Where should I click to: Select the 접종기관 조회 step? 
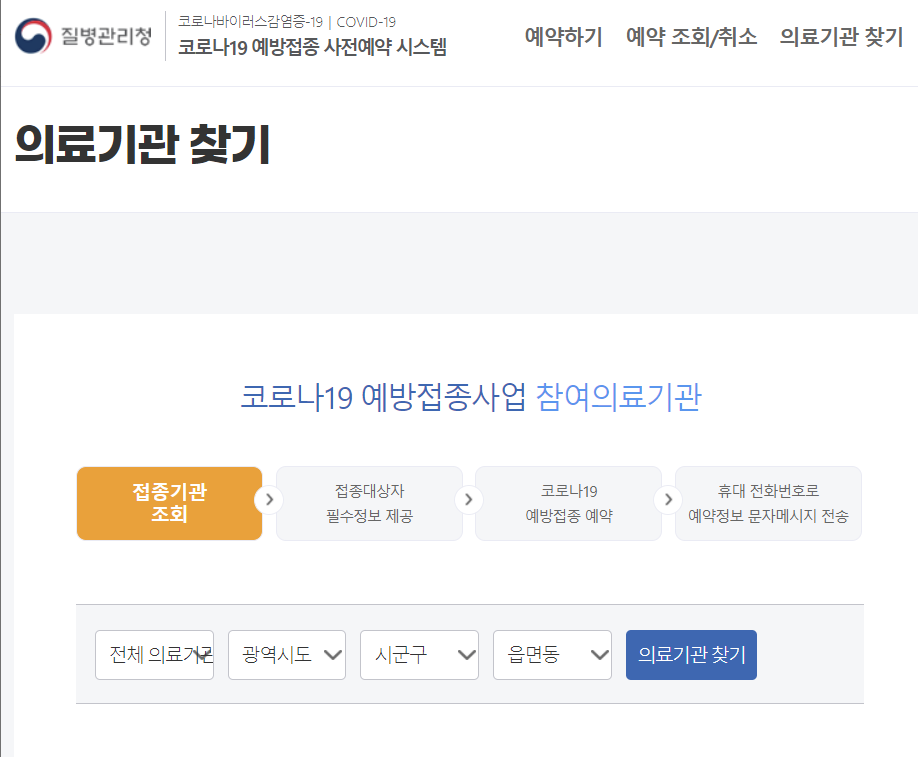[x=169, y=503]
